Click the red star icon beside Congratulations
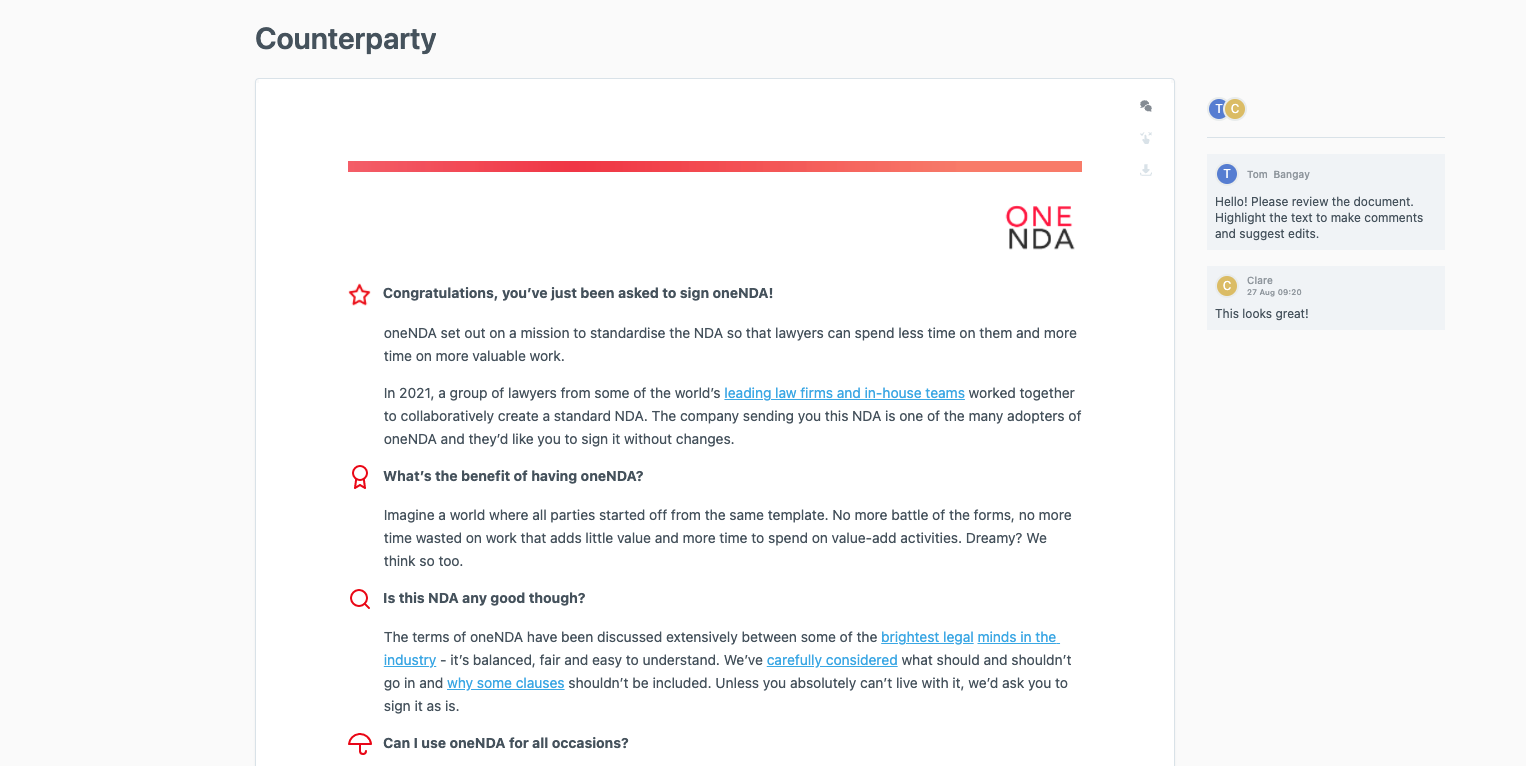 359,294
